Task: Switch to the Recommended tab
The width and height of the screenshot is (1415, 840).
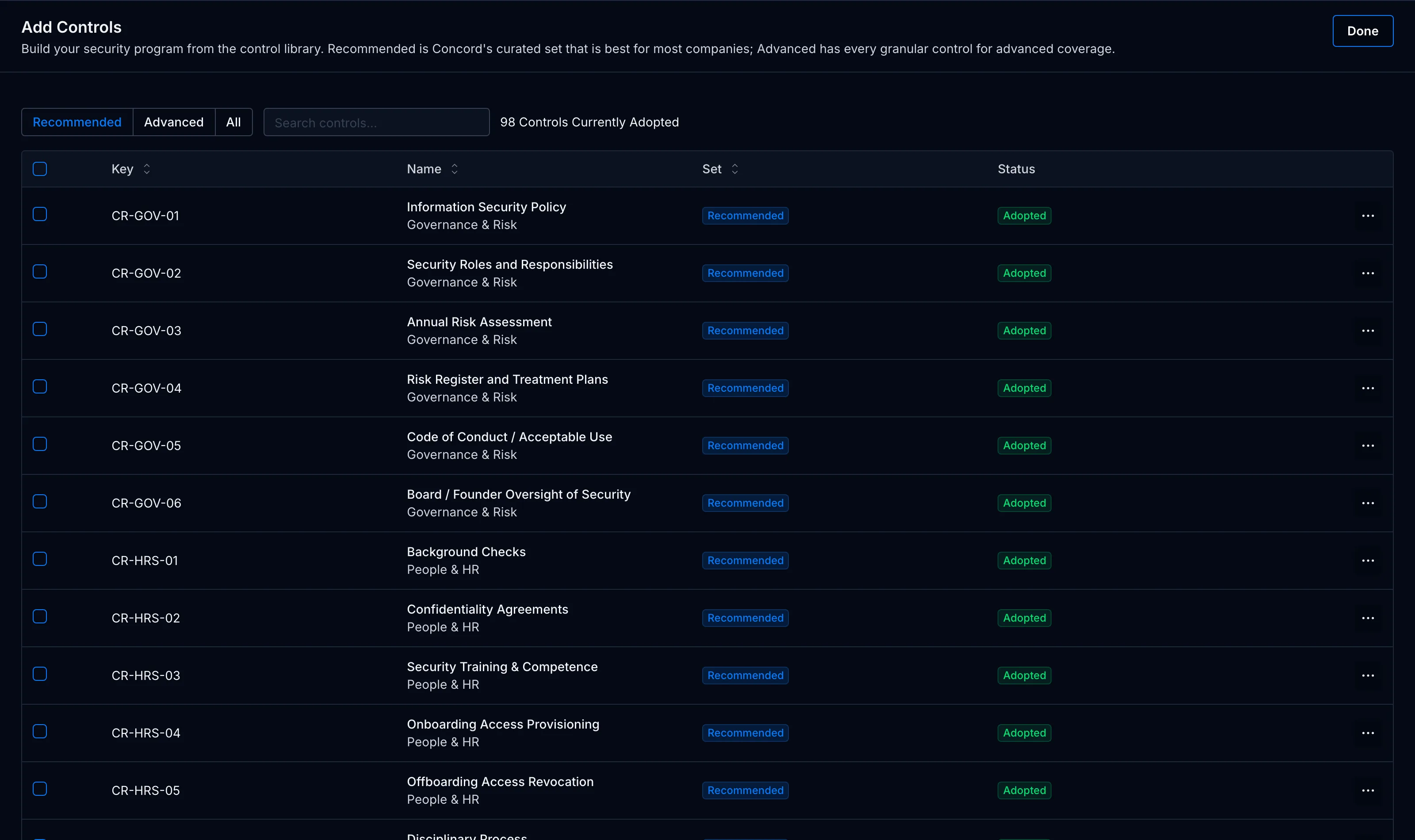Action: (77, 122)
